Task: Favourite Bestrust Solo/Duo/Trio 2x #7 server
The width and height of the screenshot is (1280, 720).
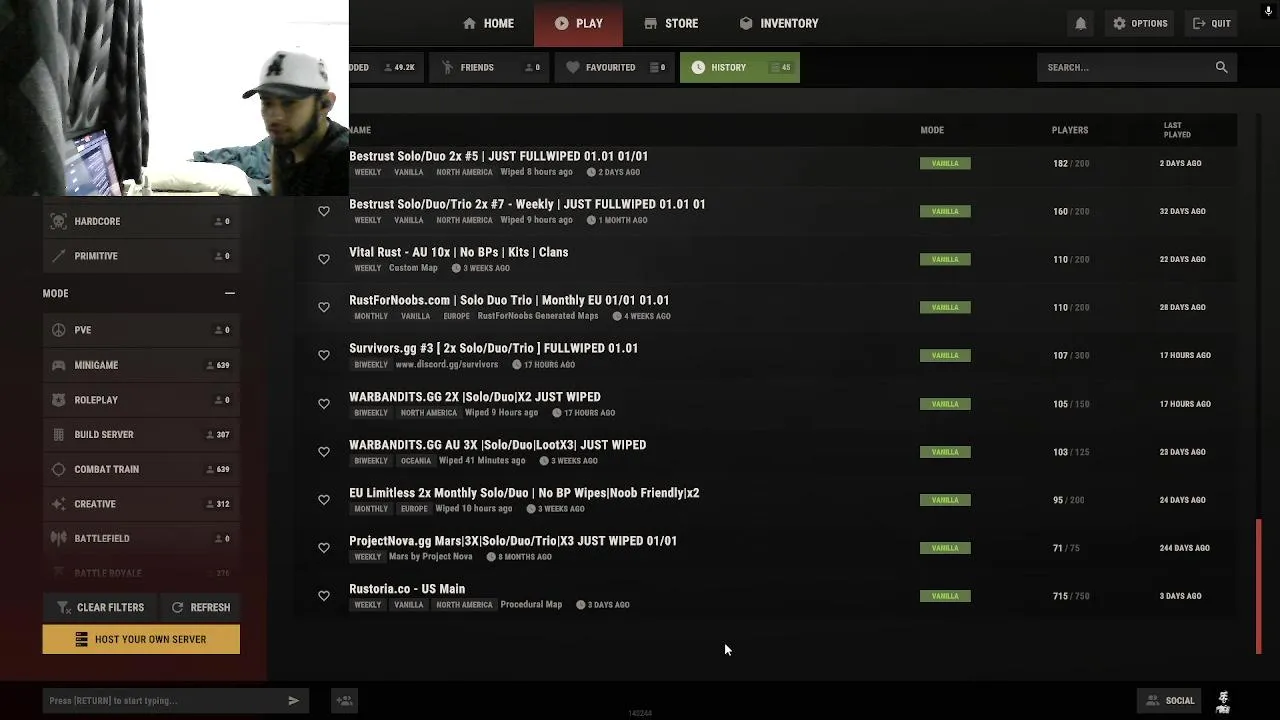Action: [x=324, y=211]
